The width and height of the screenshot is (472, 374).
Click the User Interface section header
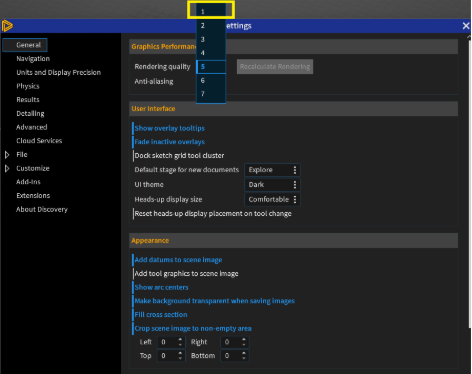click(293, 109)
